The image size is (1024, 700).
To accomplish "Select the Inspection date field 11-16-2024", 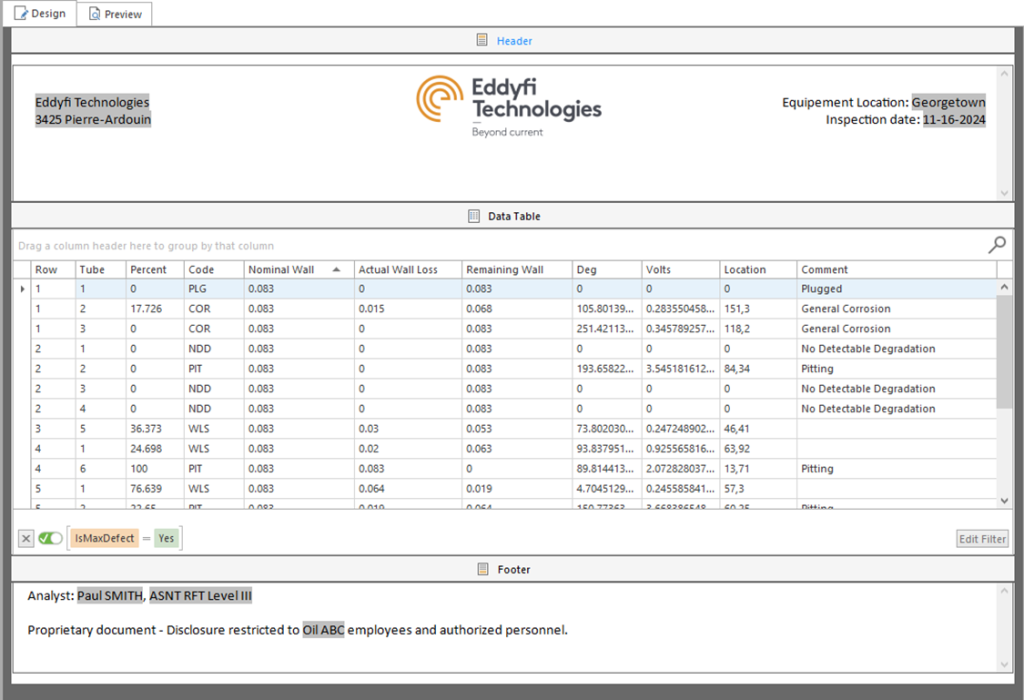I will tap(953, 120).
